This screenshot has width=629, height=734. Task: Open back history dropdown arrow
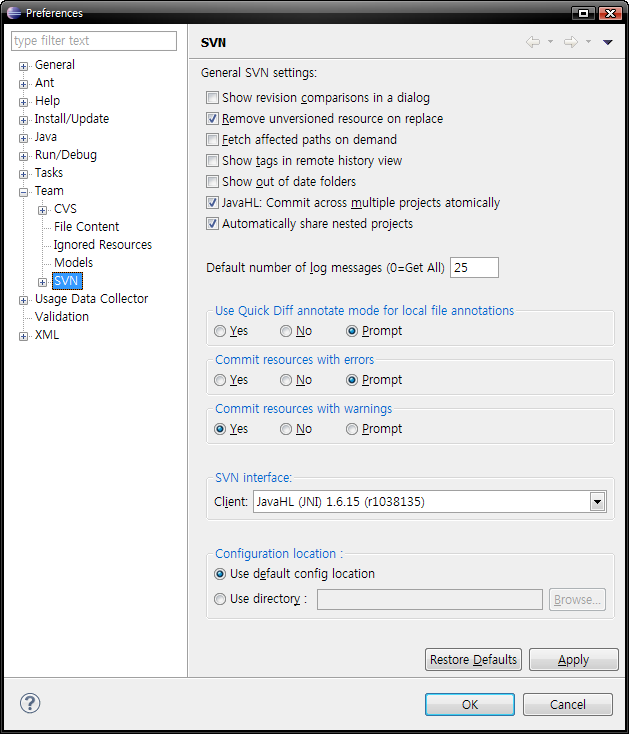tap(550, 42)
